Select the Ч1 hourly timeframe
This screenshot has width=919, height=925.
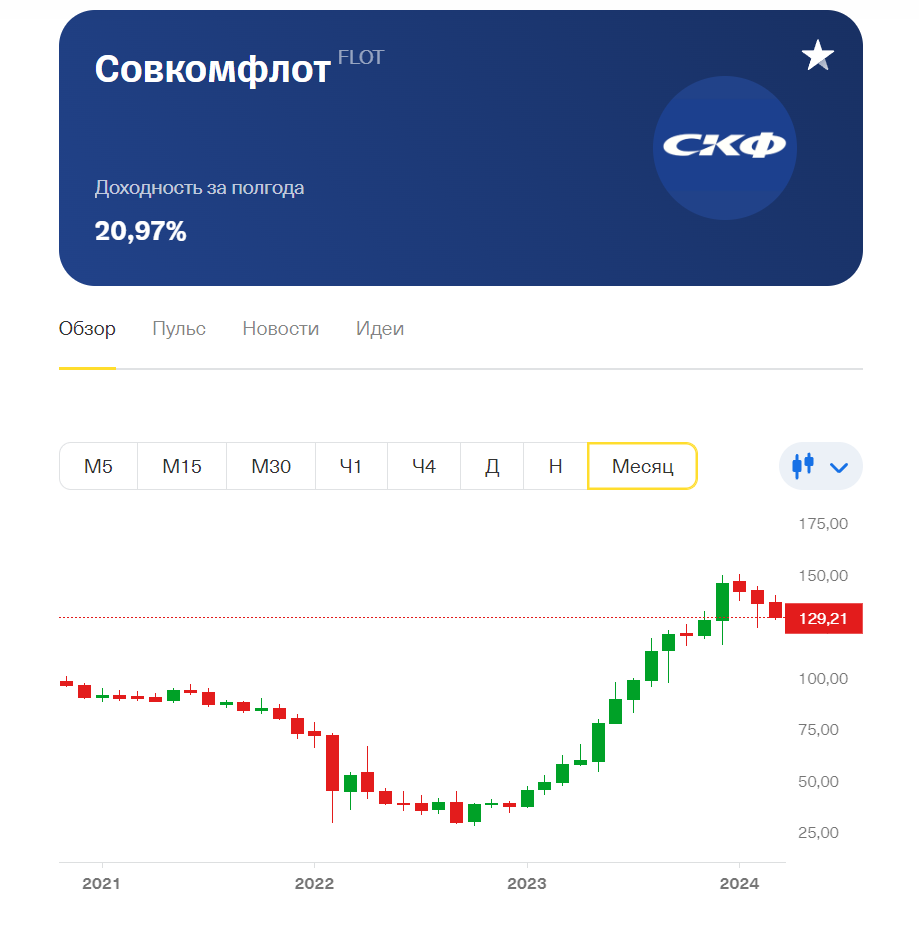coord(351,466)
